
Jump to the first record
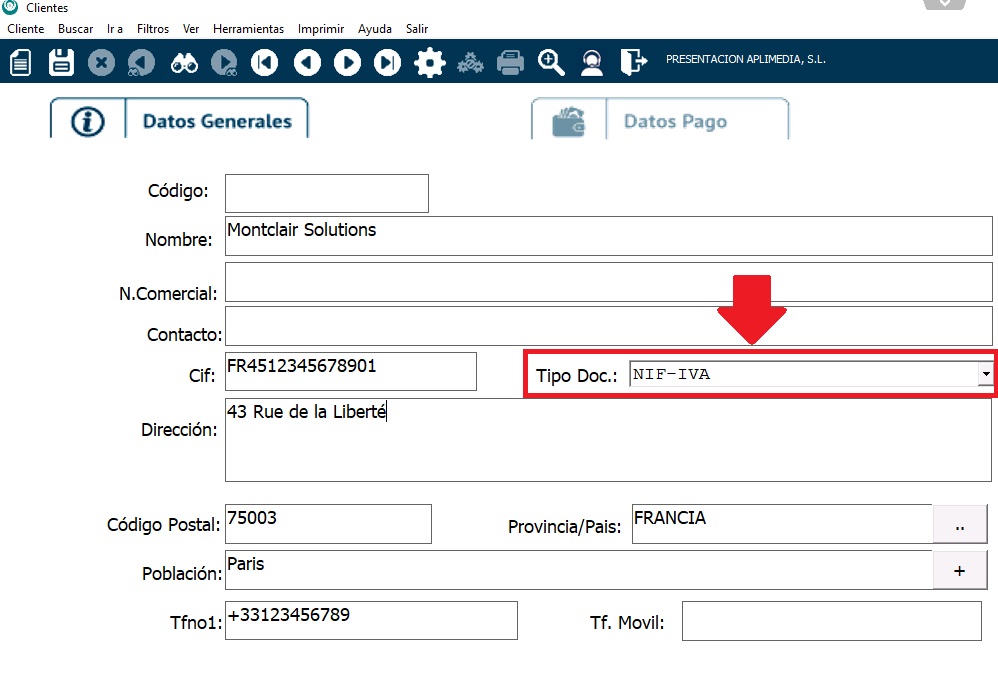(x=264, y=63)
